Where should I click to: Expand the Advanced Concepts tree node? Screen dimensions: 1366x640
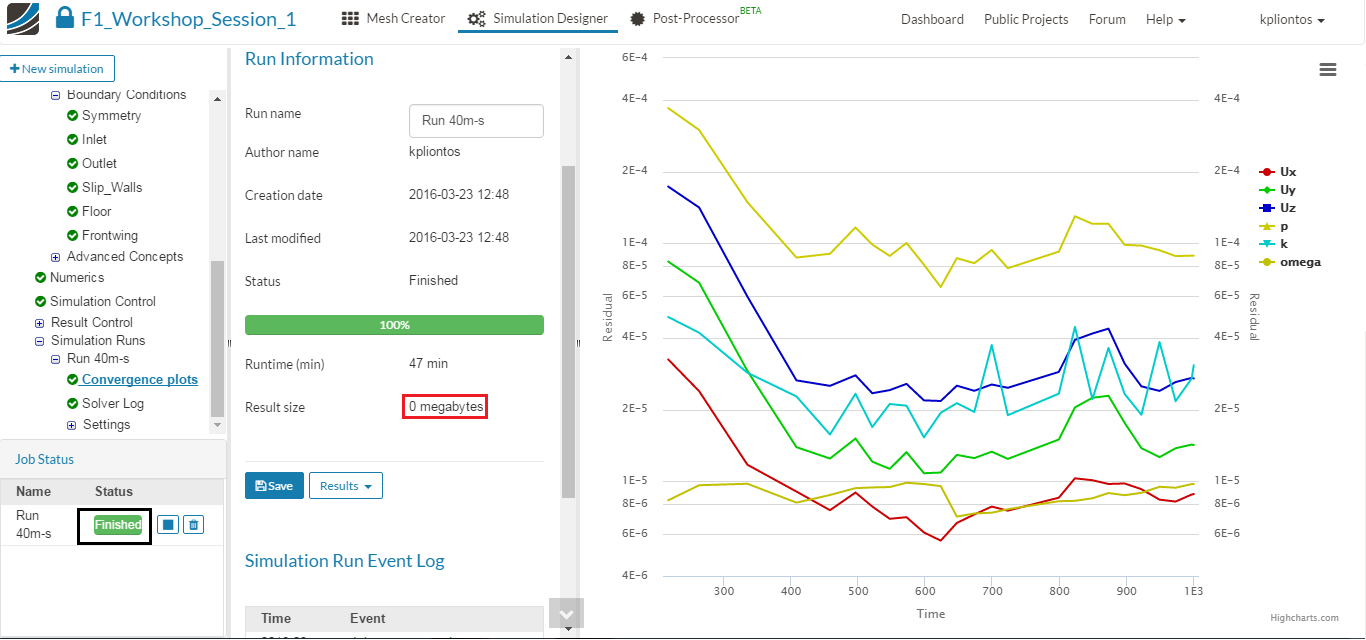pyautogui.click(x=56, y=257)
